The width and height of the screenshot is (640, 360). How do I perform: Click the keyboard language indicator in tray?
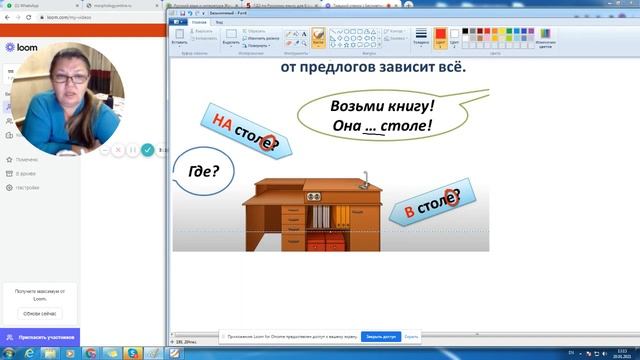(571, 353)
